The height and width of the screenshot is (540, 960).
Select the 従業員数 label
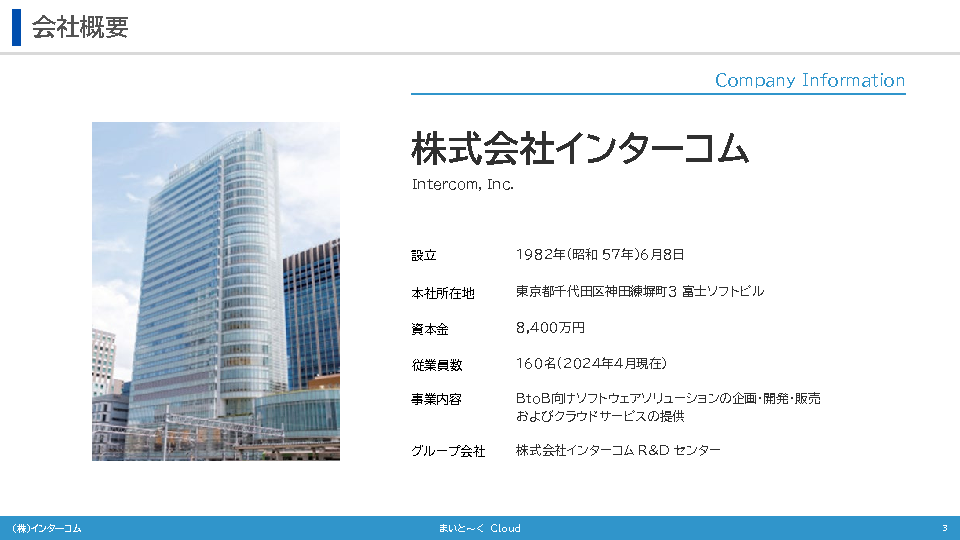tap(437, 365)
